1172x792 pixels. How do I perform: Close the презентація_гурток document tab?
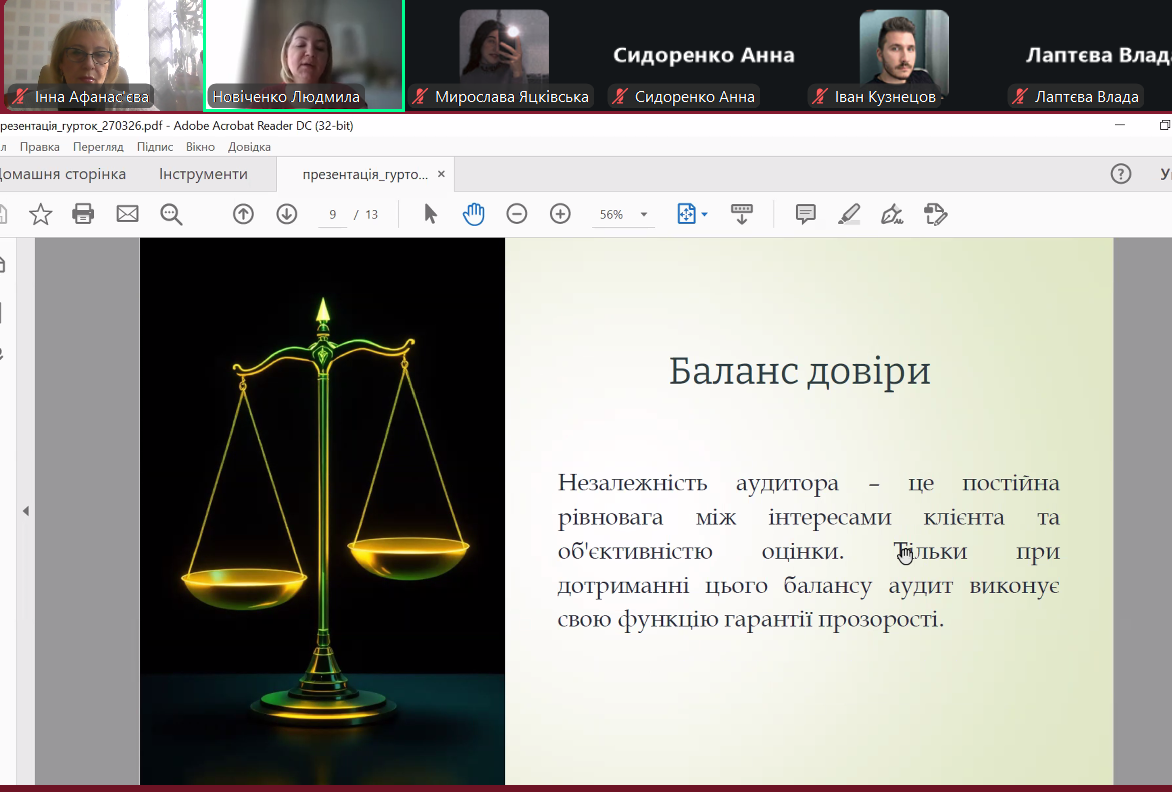coord(442,174)
